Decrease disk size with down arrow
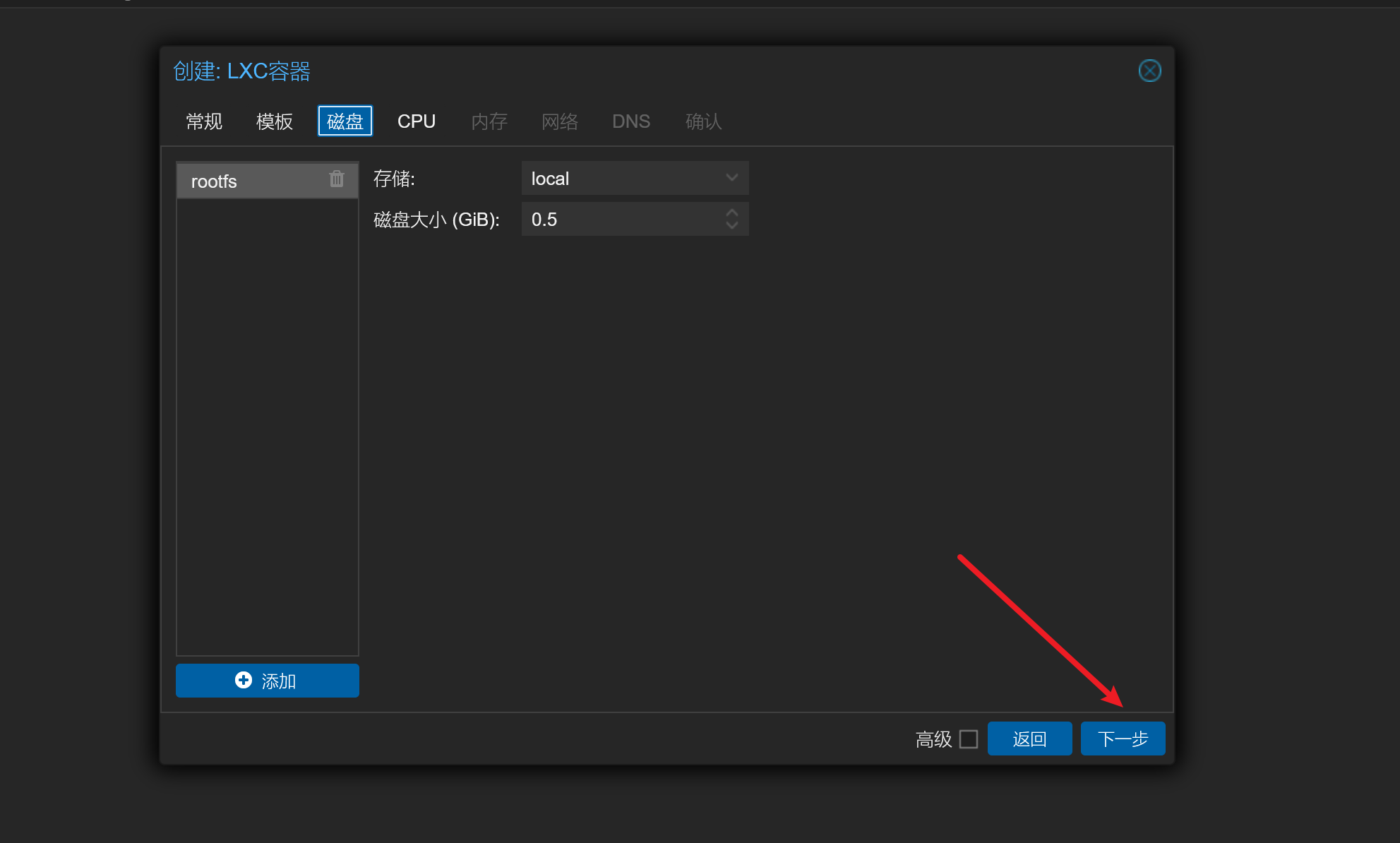 coord(732,226)
